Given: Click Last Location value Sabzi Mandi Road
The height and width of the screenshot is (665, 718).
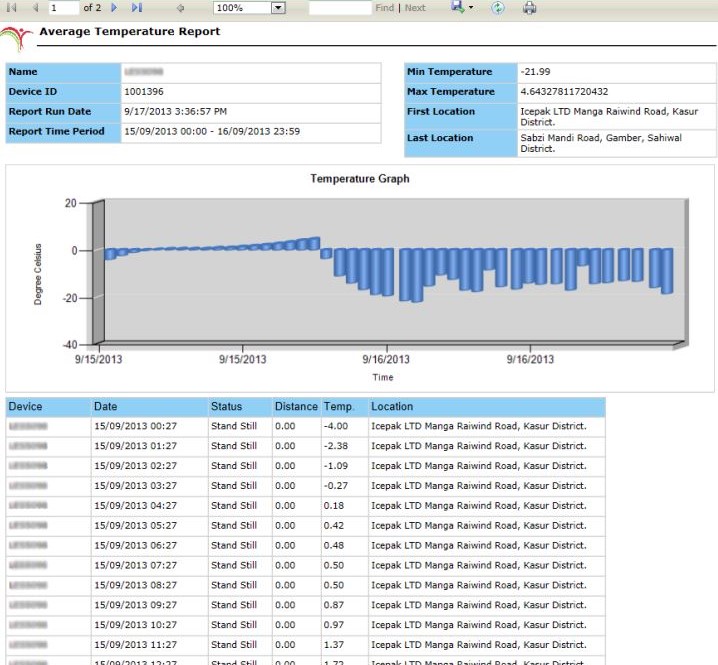Looking at the screenshot, I should 601,143.
